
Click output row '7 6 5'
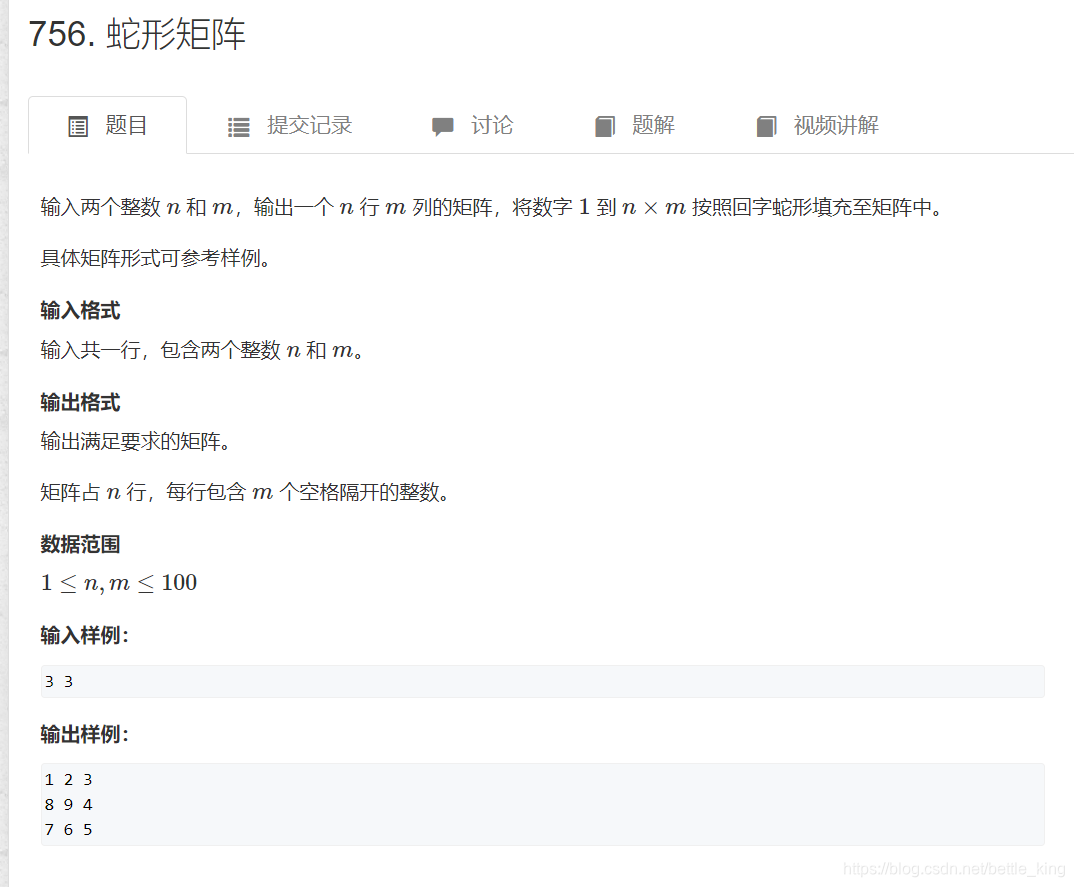coord(68,829)
